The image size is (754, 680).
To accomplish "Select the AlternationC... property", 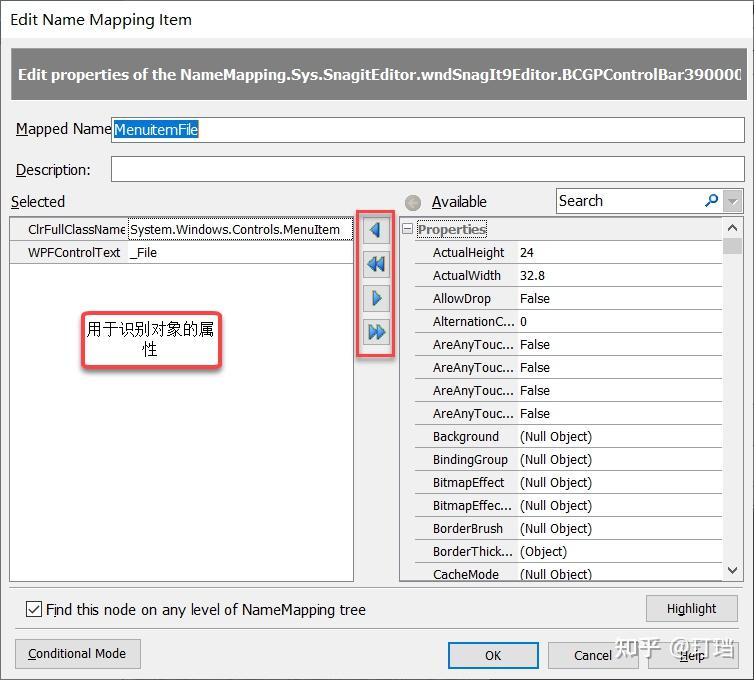I will [568, 321].
